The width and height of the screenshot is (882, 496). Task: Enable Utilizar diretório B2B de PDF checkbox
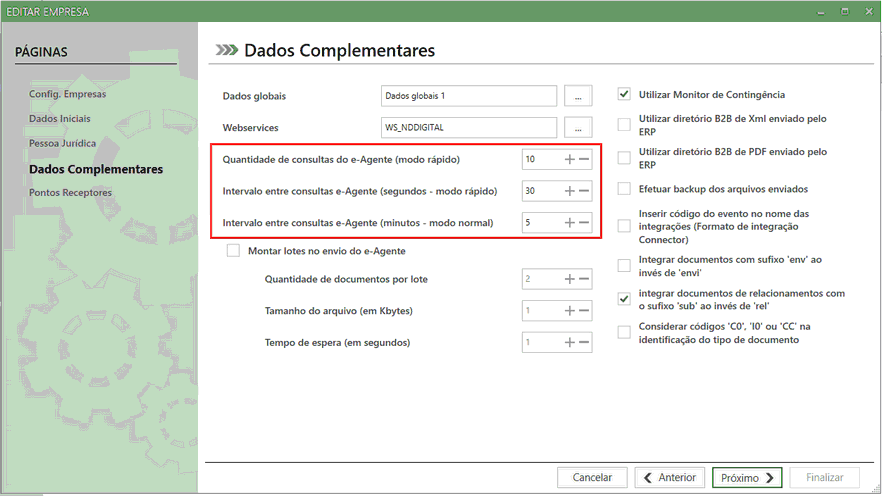click(624, 157)
